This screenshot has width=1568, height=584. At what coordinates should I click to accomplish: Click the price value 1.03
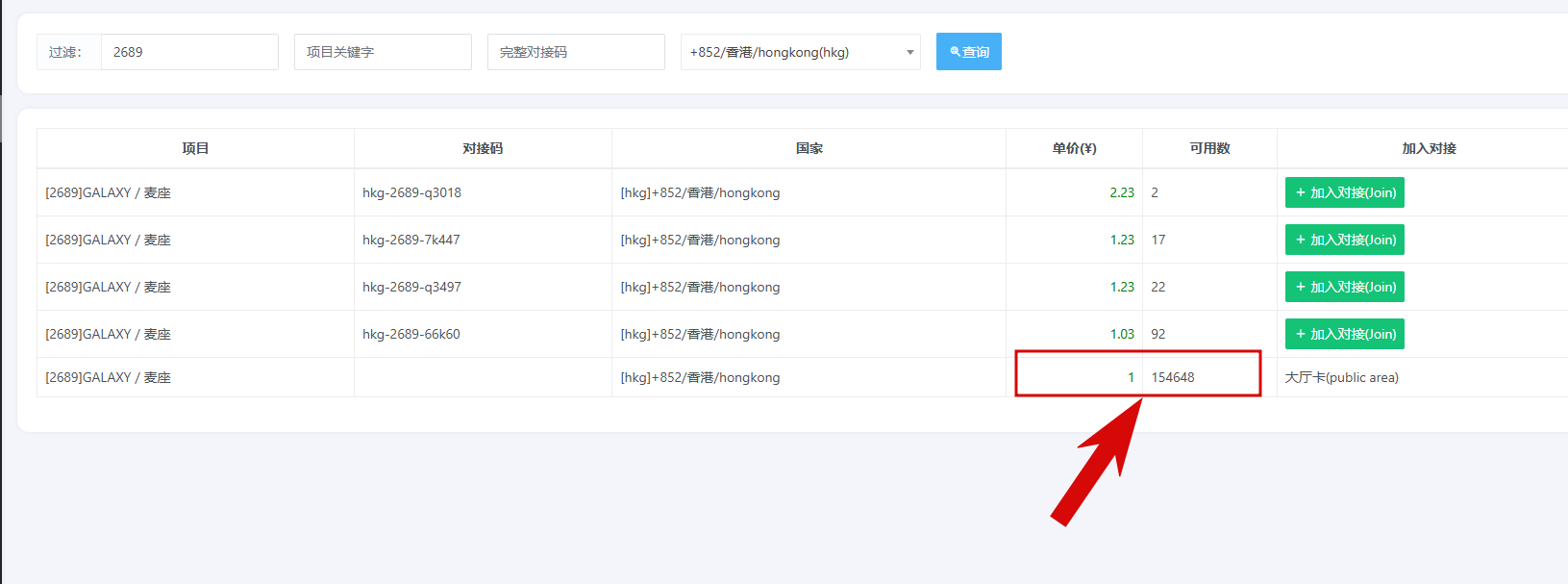(x=1122, y=334)
